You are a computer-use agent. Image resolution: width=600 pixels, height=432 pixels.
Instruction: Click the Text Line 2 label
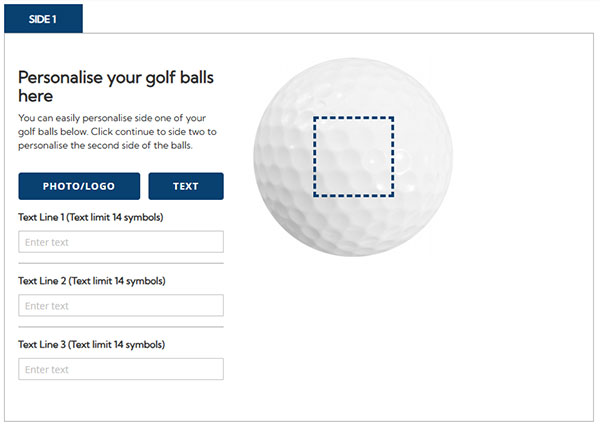[x=92, y=281]
